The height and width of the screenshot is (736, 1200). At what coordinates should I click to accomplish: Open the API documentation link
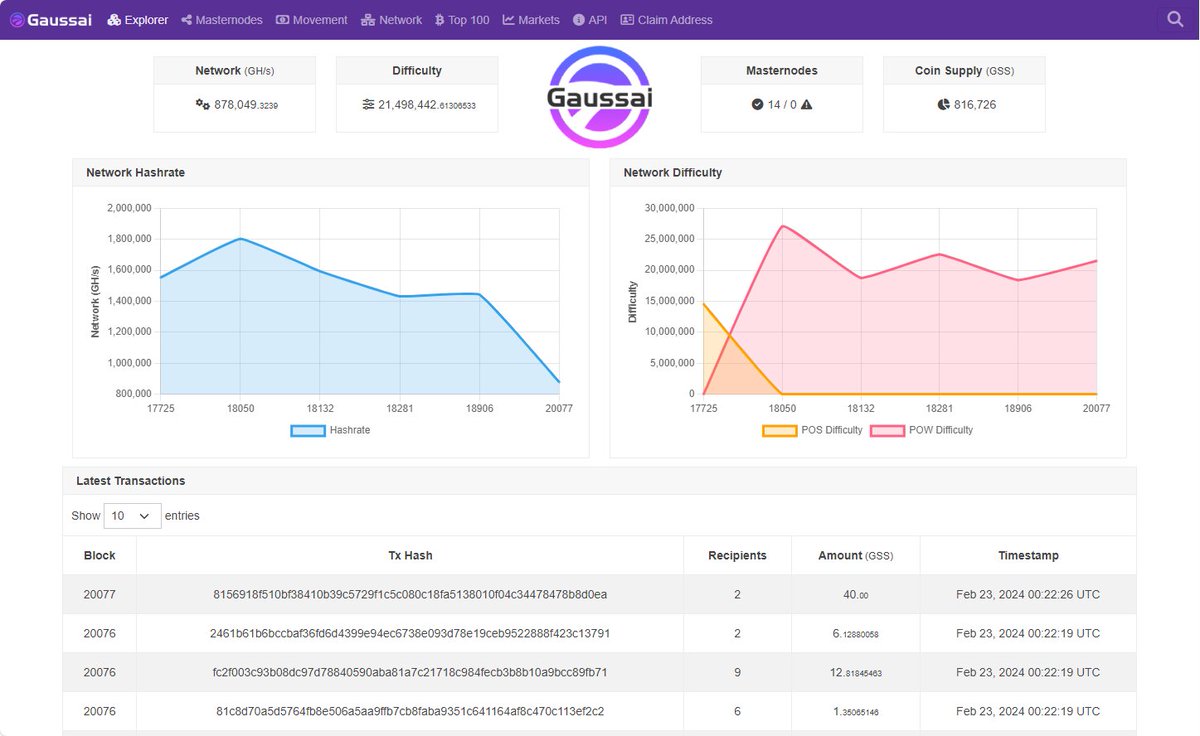coord(590,20)
